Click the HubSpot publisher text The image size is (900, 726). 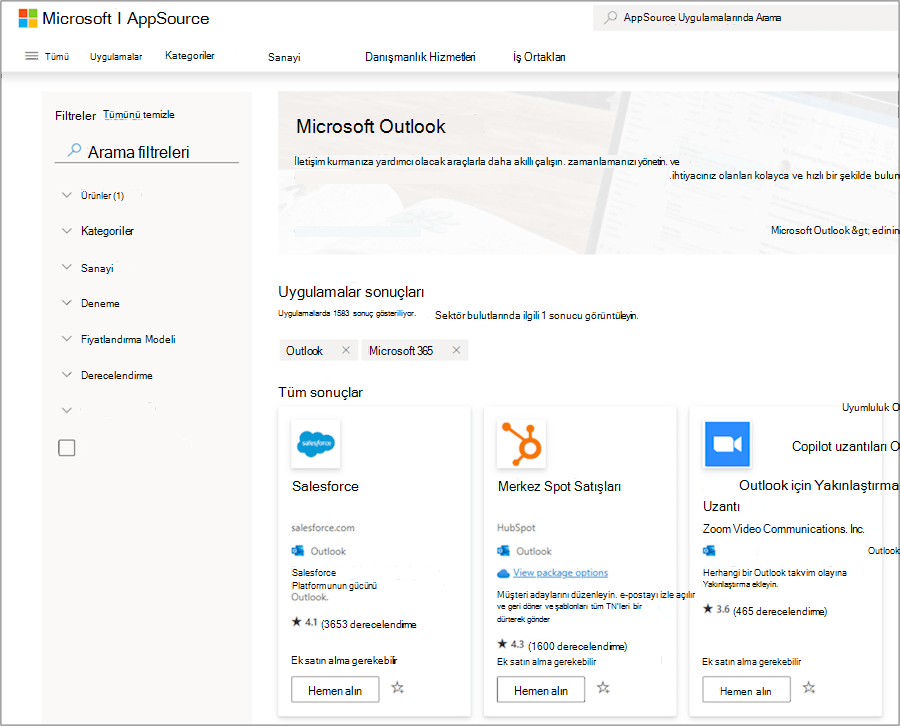coord(516,527)
